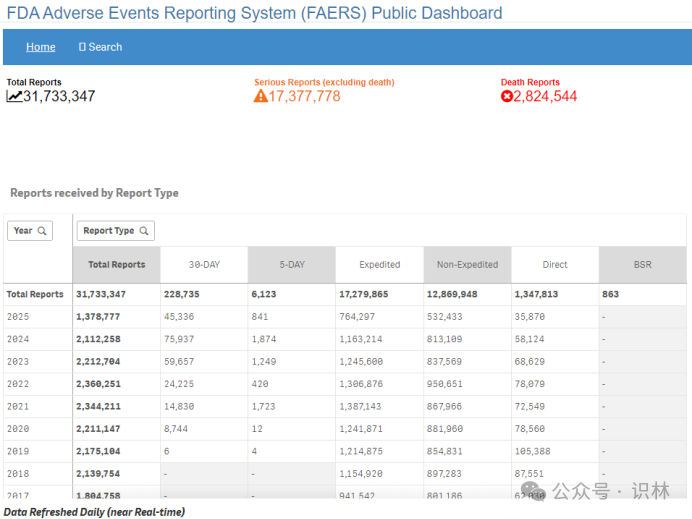Screen dimensions: 692x519
Task: Select year 2023 row label
Action: 18,362
